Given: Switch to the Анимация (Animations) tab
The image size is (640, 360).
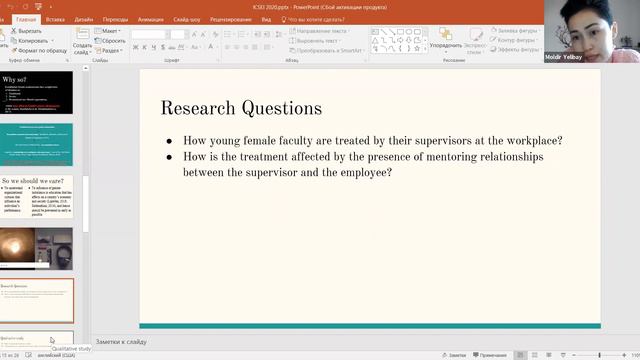Looking at the screenshot, I should coord(151,19).
